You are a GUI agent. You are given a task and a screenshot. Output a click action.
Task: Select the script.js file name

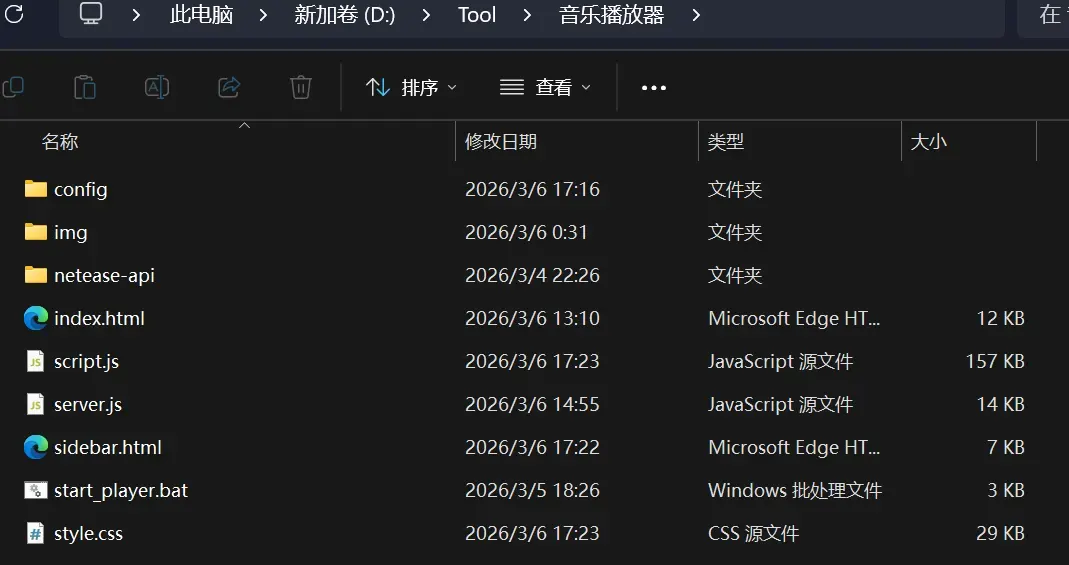pyautogui.click(x=87, y=361)
